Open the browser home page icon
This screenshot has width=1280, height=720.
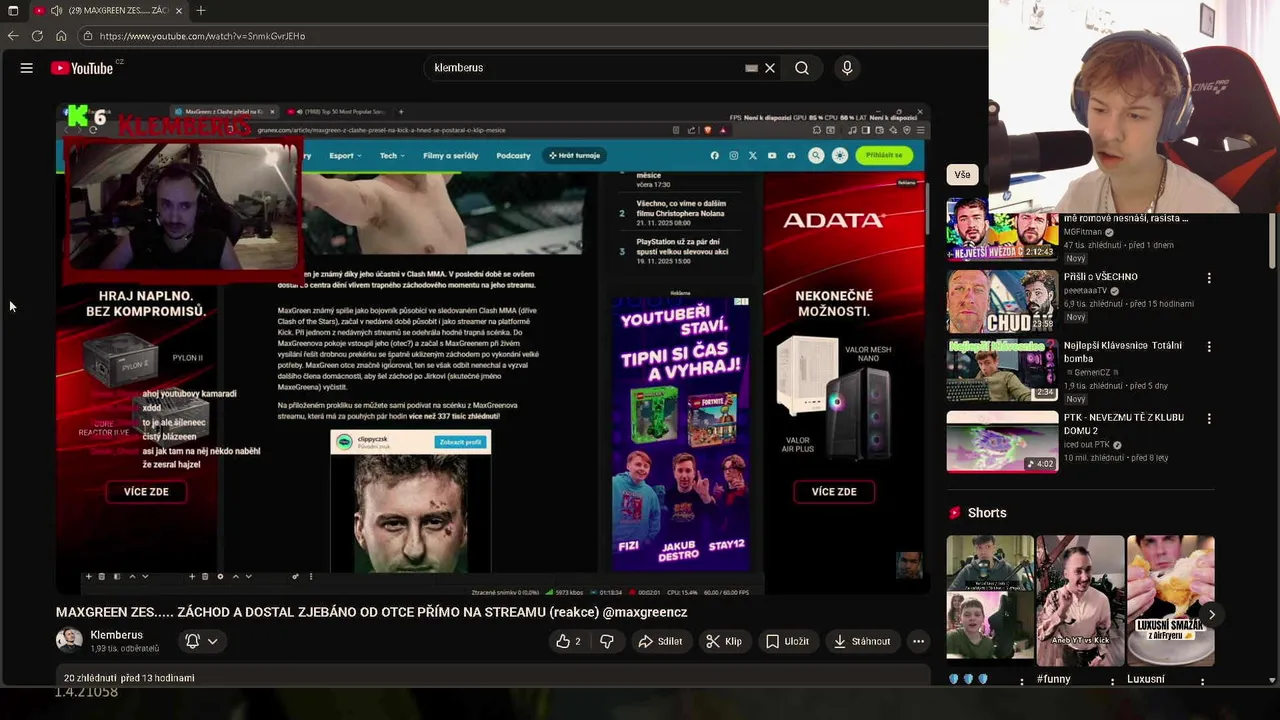pyautogui.click(x=61, y=36)
